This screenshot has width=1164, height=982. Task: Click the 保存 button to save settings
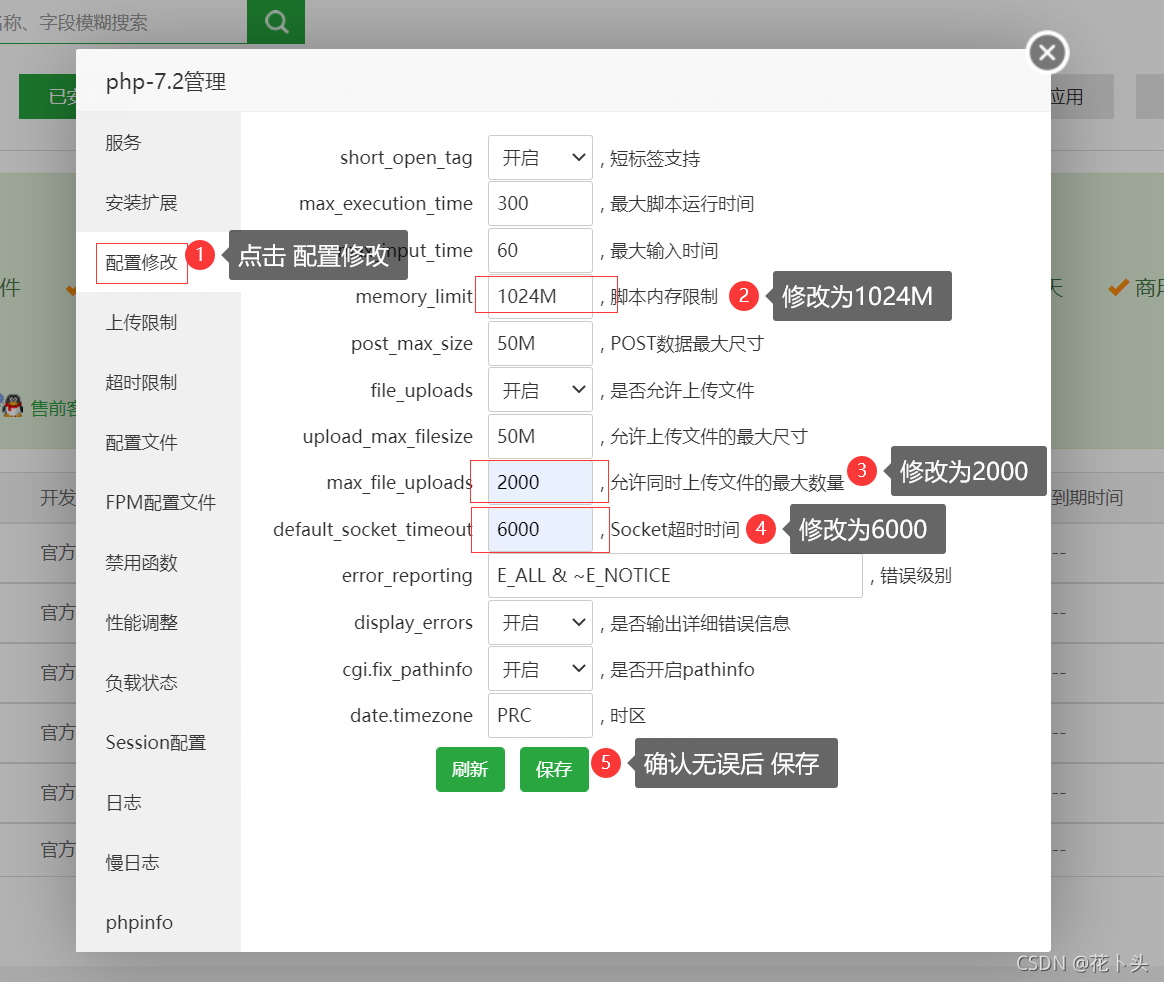click(554, 769)
